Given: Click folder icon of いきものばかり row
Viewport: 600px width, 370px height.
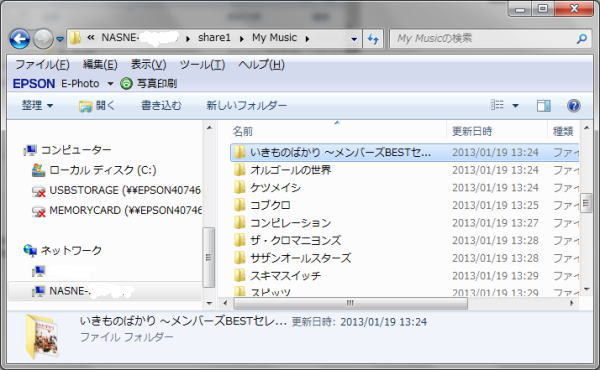Looking at the screenshot, I should click(240, 152).
